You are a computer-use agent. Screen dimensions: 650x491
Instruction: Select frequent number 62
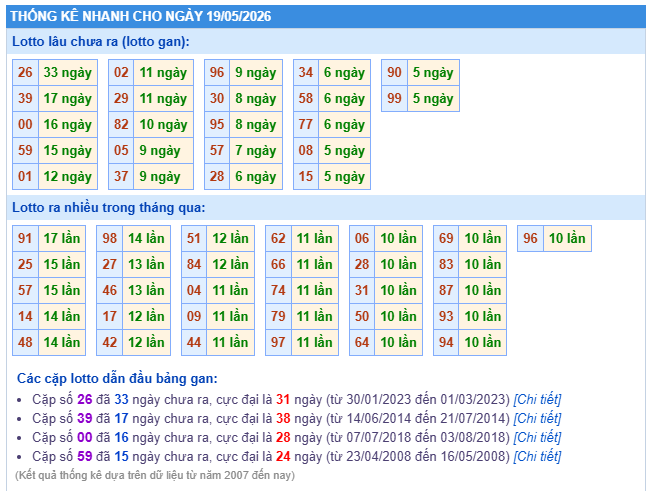point(278,238)
